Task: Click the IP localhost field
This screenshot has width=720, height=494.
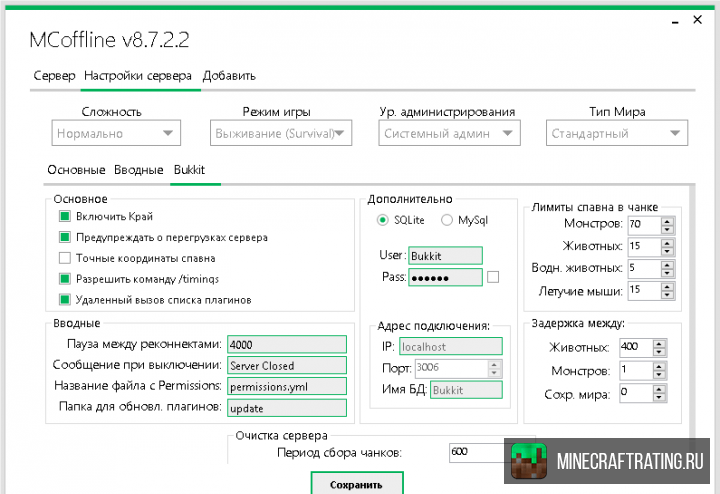Action: pos(451,347)
